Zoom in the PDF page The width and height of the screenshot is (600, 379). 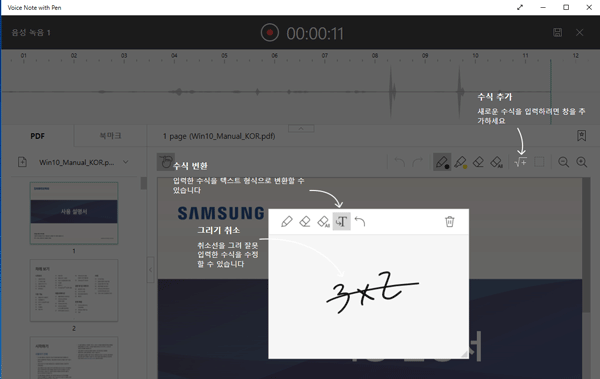coord(582,162)
